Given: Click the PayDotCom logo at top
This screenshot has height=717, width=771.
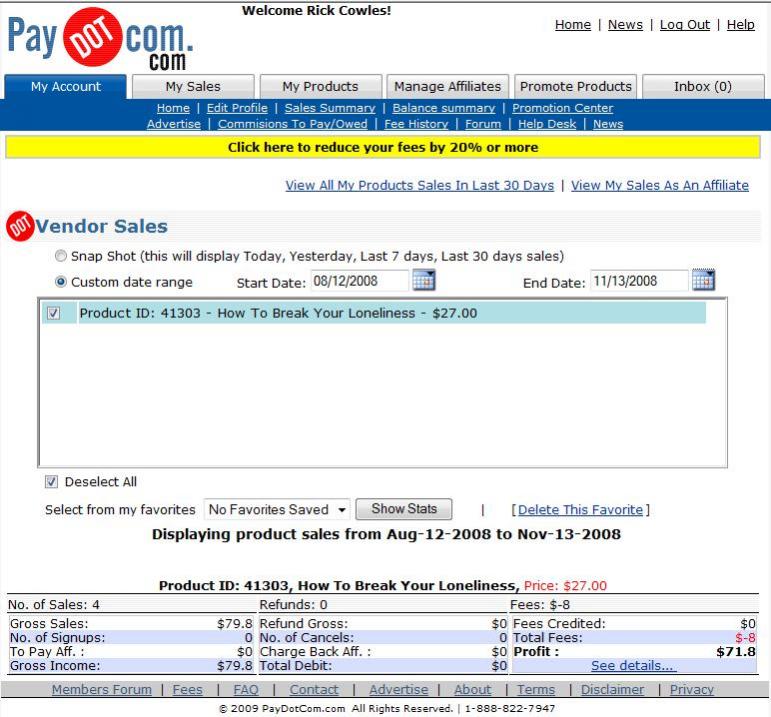Looking at the screenshot, I should 100,39.
